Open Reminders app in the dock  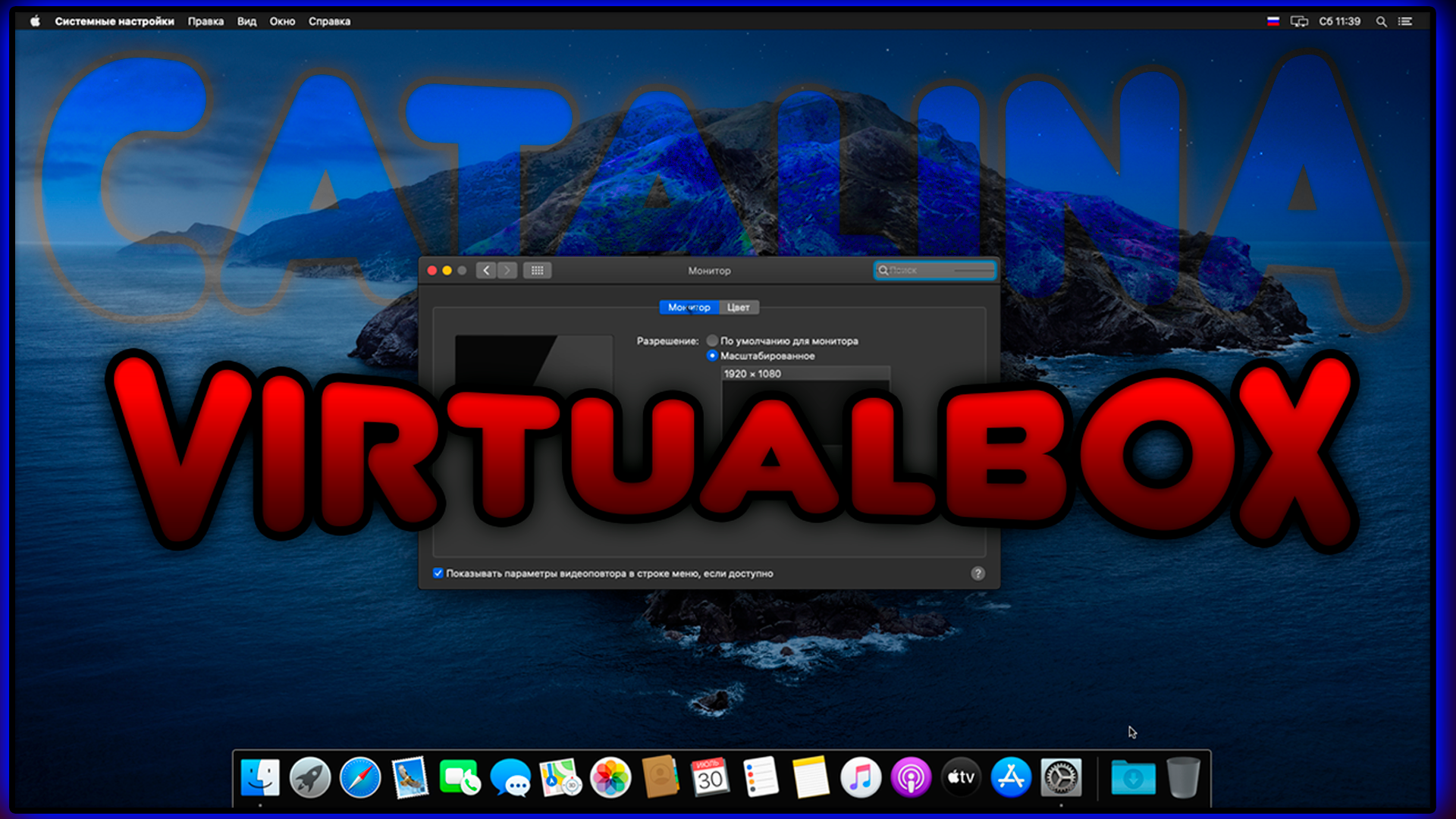click(761, 777)
